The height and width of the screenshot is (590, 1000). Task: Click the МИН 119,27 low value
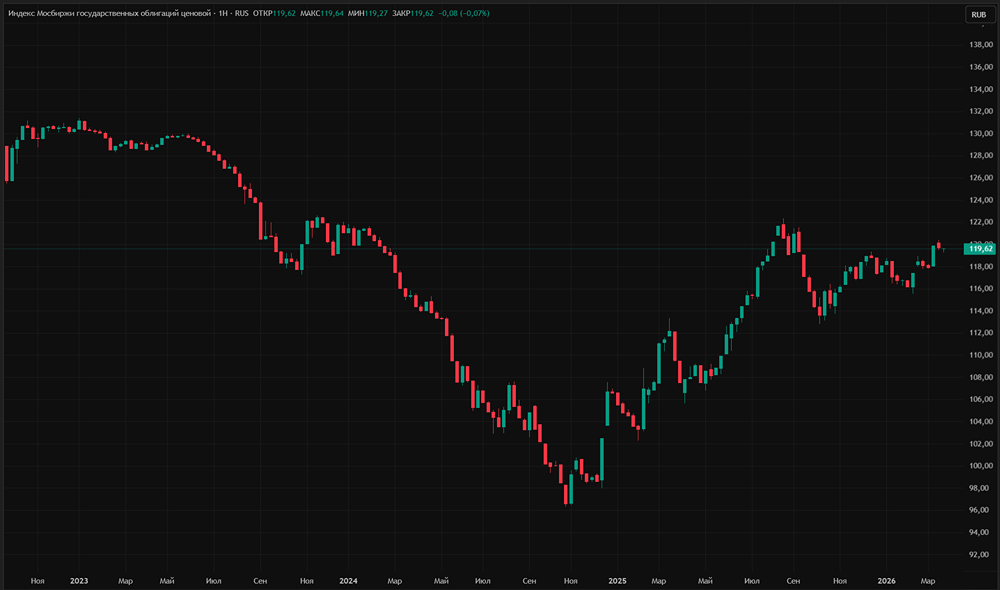[x=367, y=13]
